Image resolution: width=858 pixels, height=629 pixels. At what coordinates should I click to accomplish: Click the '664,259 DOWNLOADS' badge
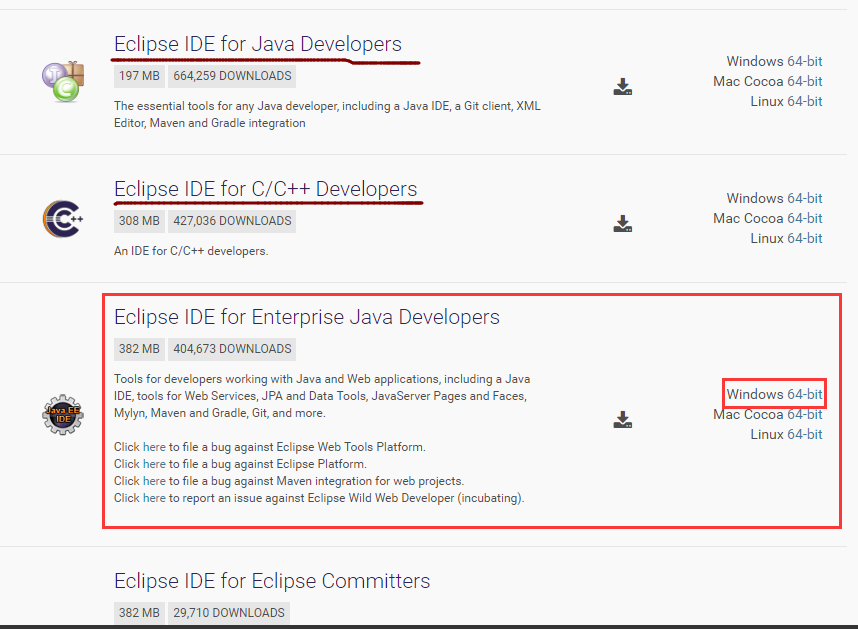pyautogui.click(x=232, y=76)
